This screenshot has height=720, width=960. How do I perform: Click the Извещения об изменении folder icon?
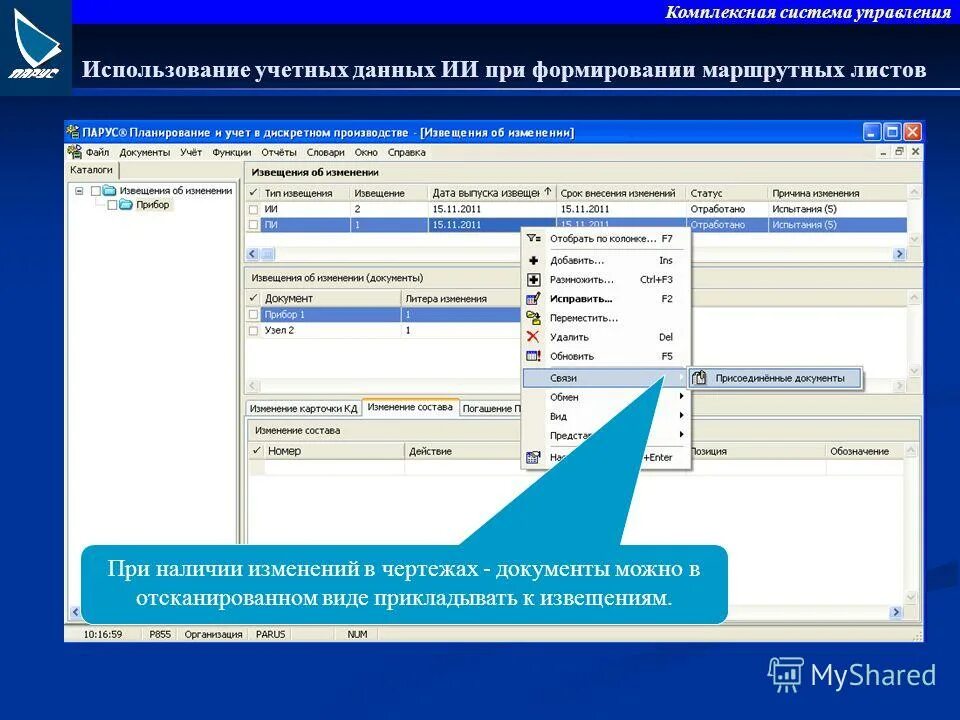(x=110, y=190)
